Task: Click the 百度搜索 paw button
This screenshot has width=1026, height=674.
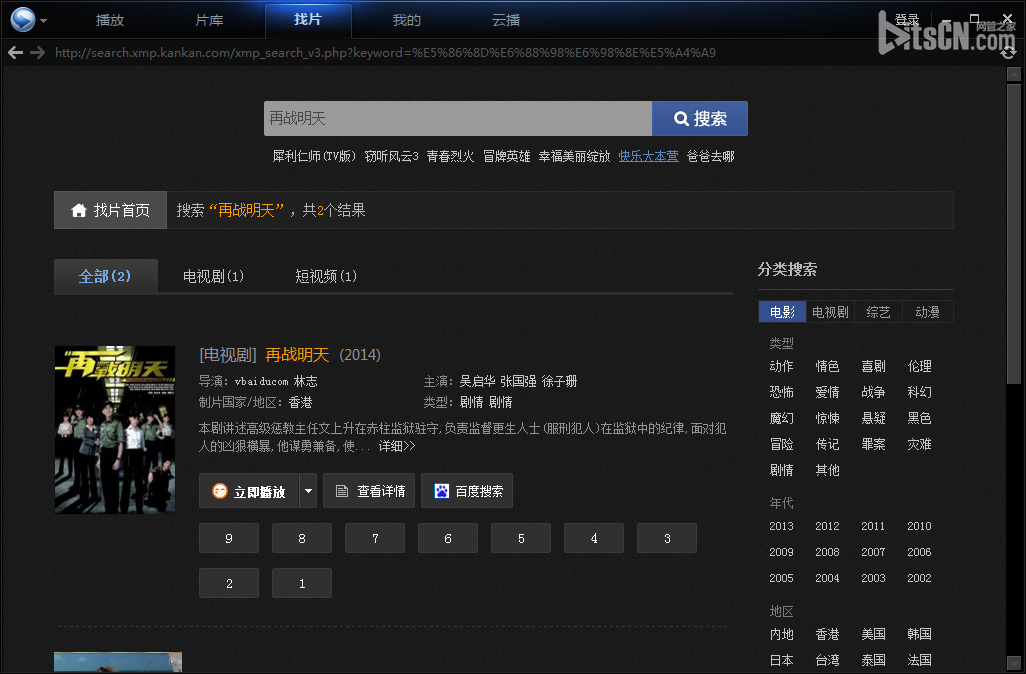Action: 467,491
